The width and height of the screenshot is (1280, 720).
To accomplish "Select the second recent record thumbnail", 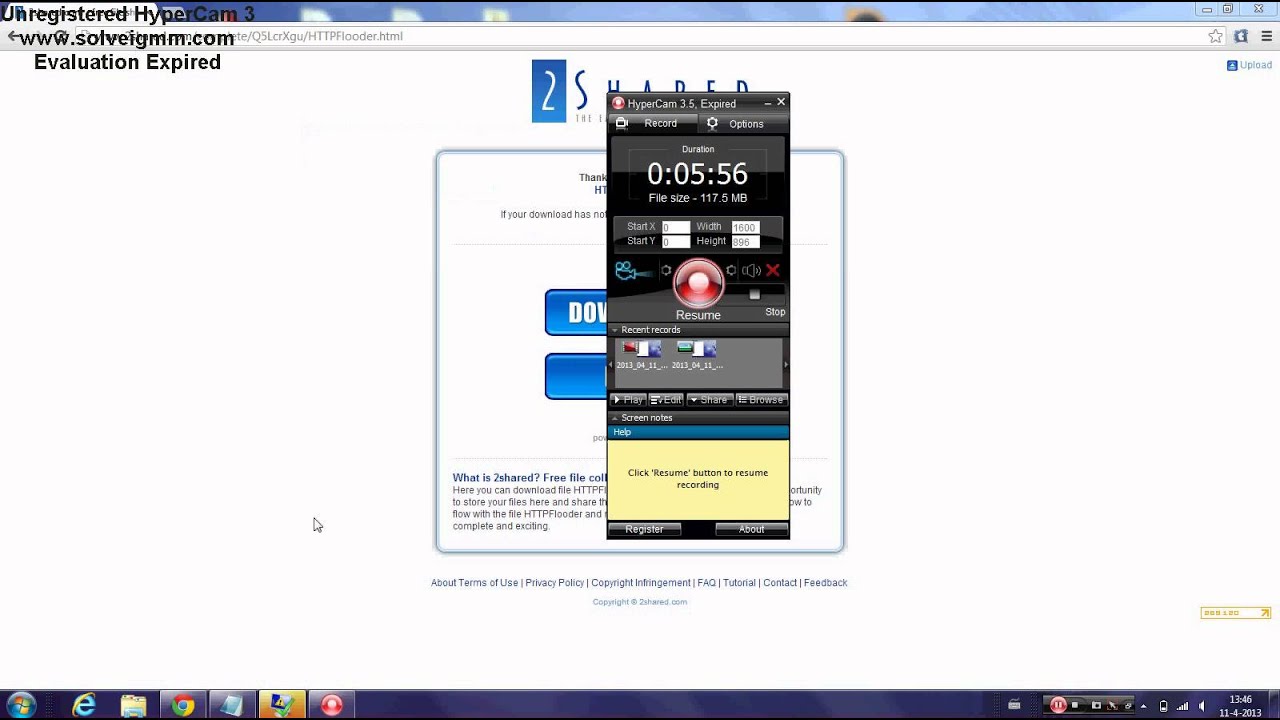I will (x=696, y=349).
